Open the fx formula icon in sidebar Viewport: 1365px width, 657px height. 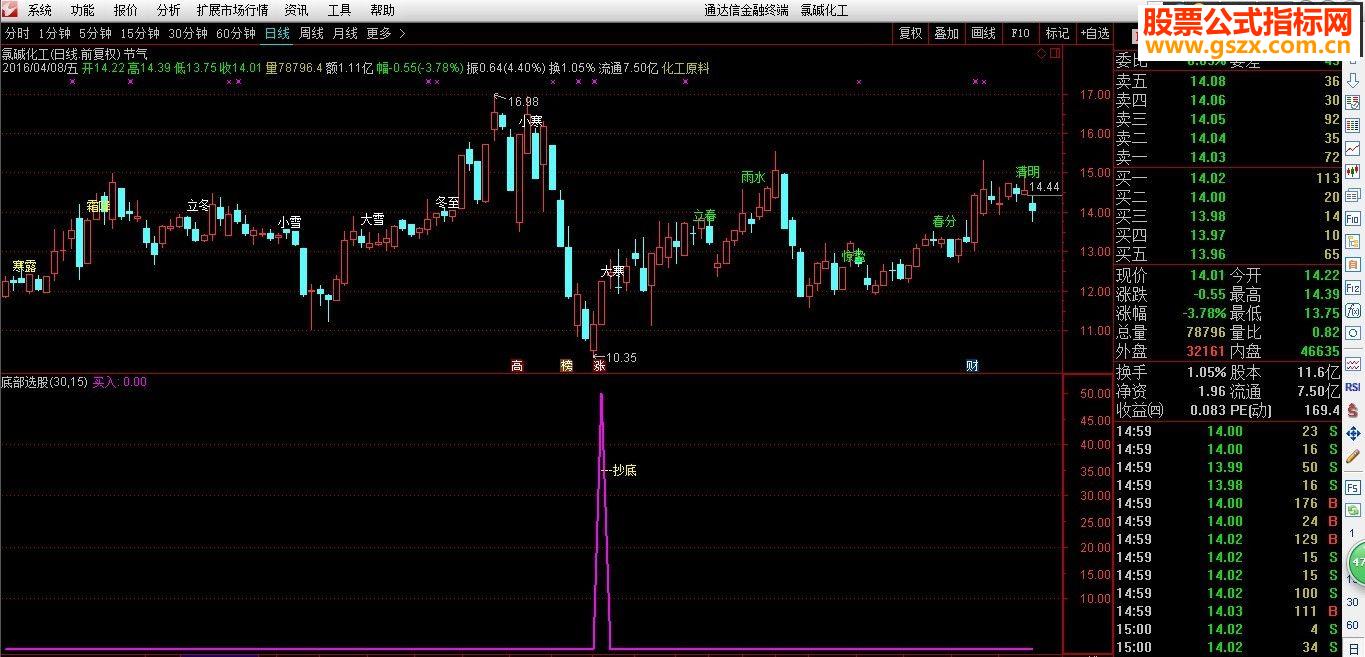coord(1353,310)
